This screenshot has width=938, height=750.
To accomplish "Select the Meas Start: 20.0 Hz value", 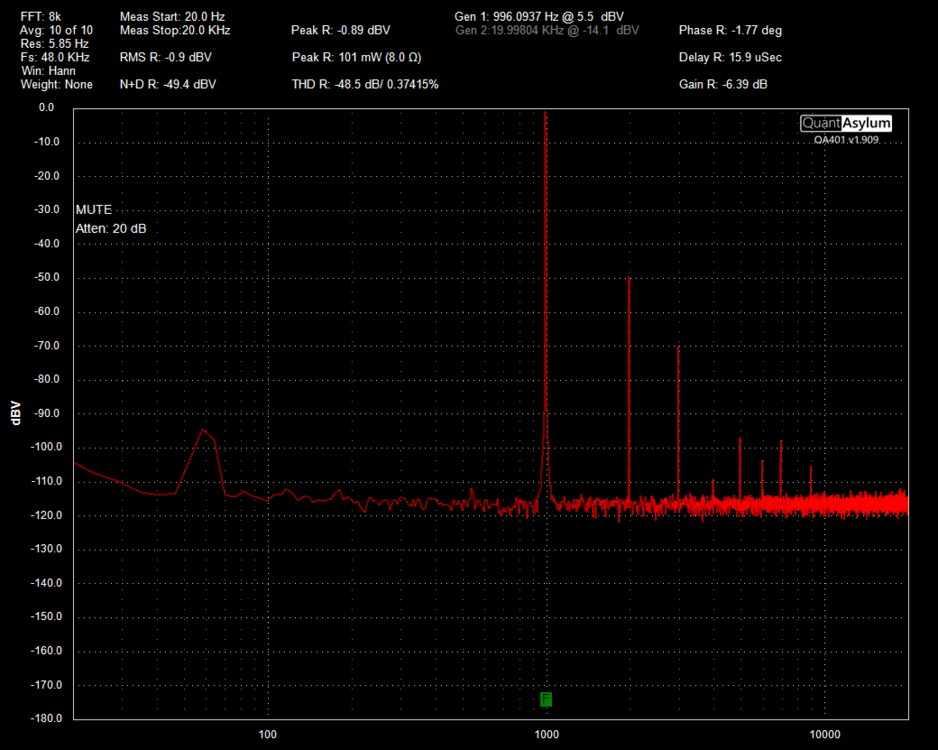I will point(172,17).
